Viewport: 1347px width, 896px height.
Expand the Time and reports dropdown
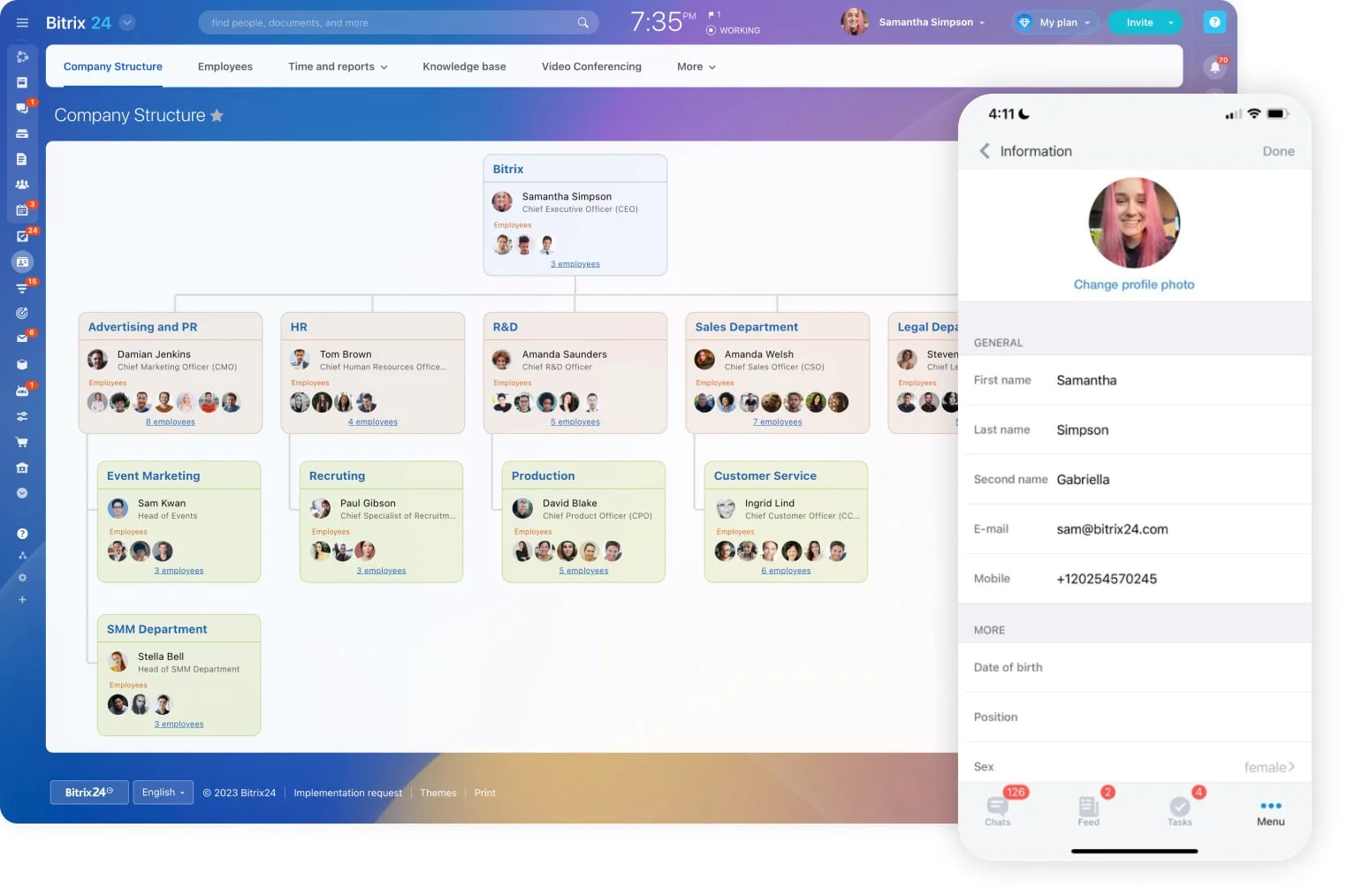(x=338, y=67)
